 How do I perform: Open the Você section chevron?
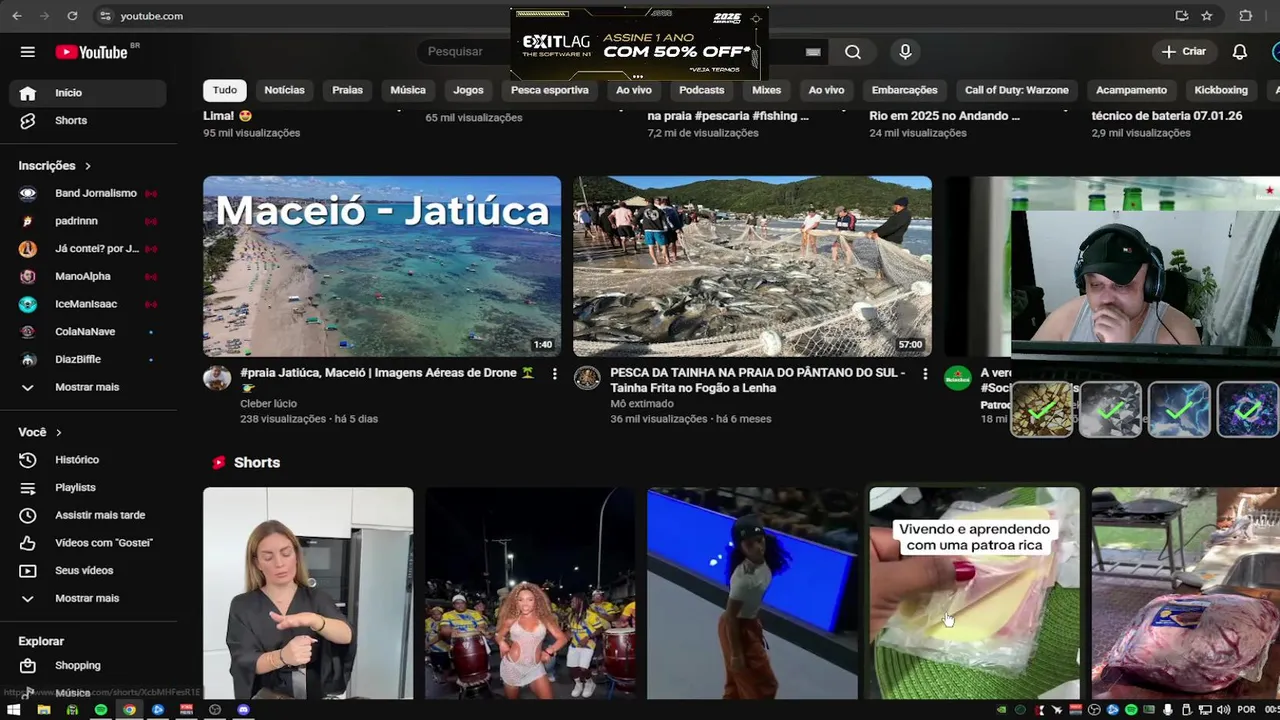[x=58, y=432]
